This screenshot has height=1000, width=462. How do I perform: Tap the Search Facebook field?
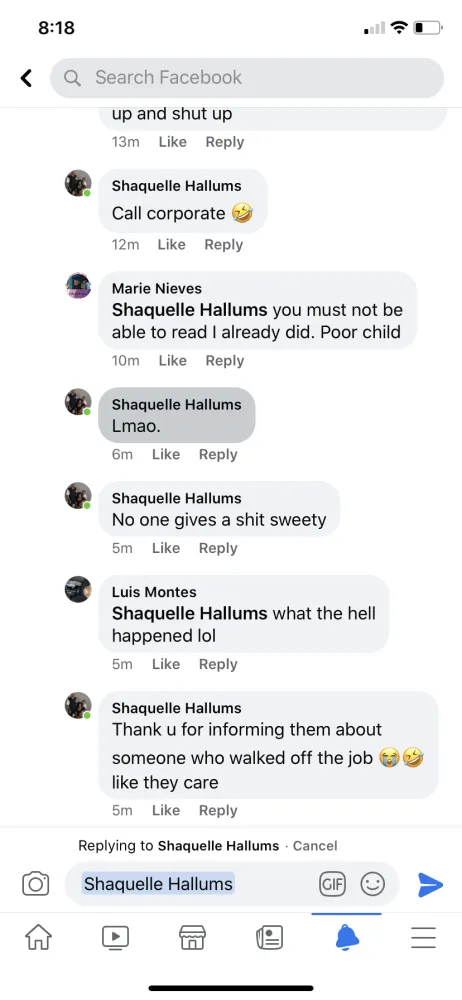click(x=247, y=78)
